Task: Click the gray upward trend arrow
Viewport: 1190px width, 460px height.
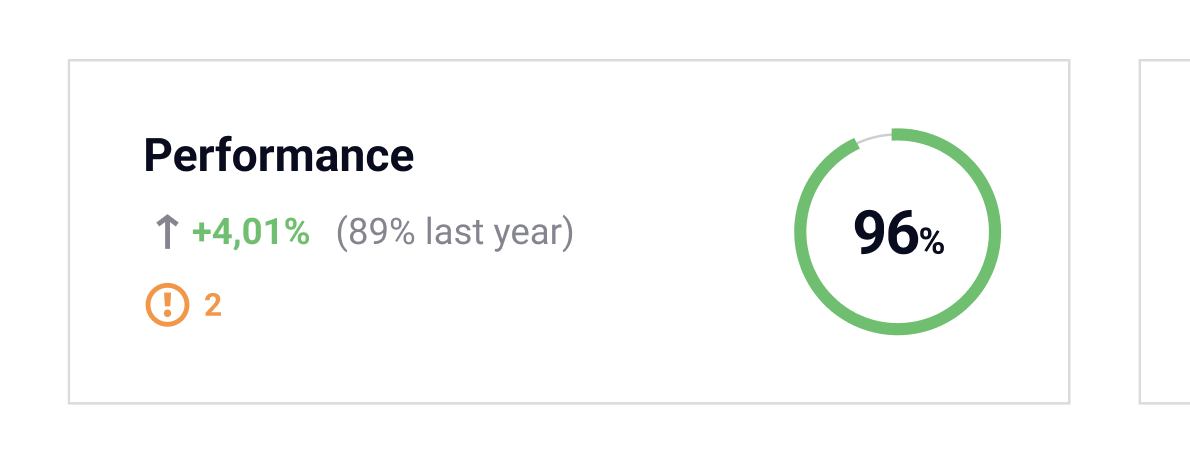Action: (x=166, y=233)
